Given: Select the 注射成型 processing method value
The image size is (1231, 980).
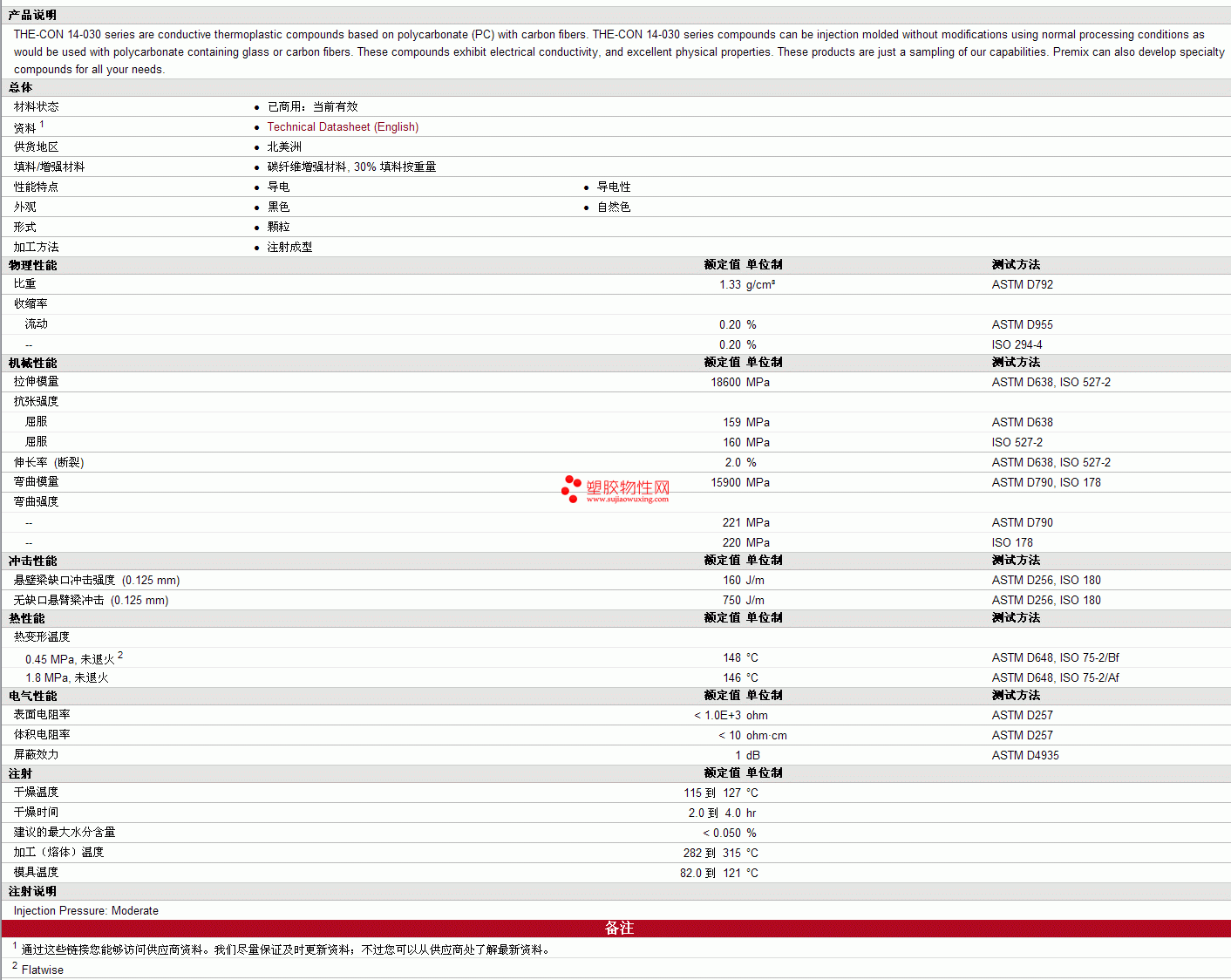Looking at the screenshot, I should [289, 248].
